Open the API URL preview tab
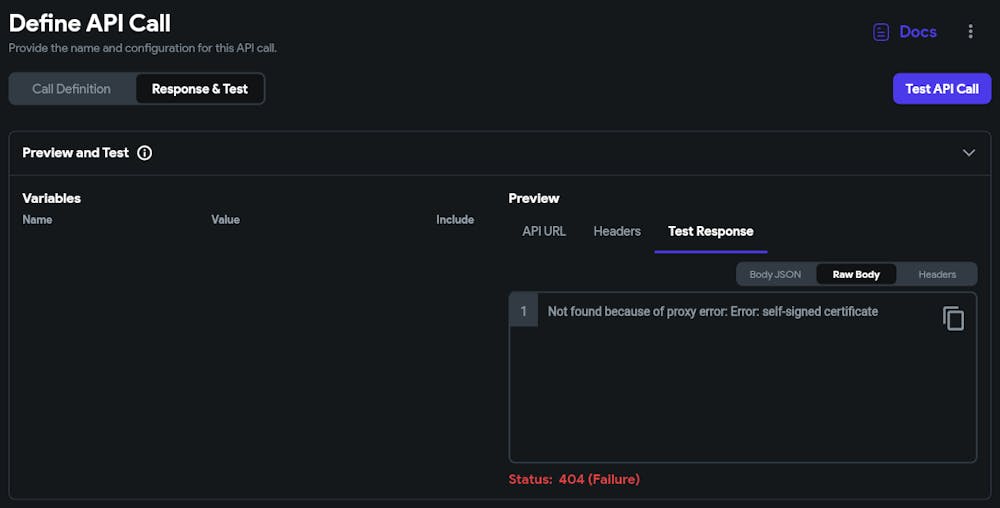 click(544, 231)
